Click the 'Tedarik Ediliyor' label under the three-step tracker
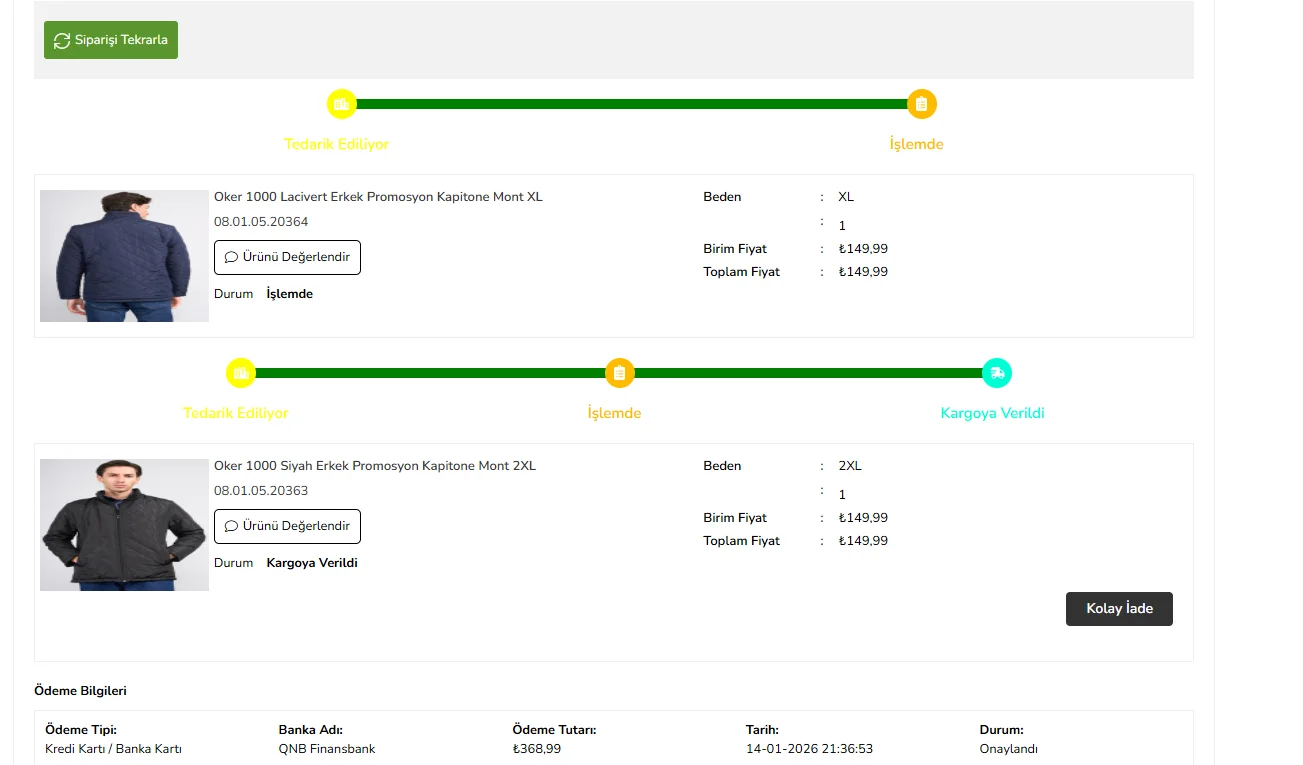 tap(236, 413)
